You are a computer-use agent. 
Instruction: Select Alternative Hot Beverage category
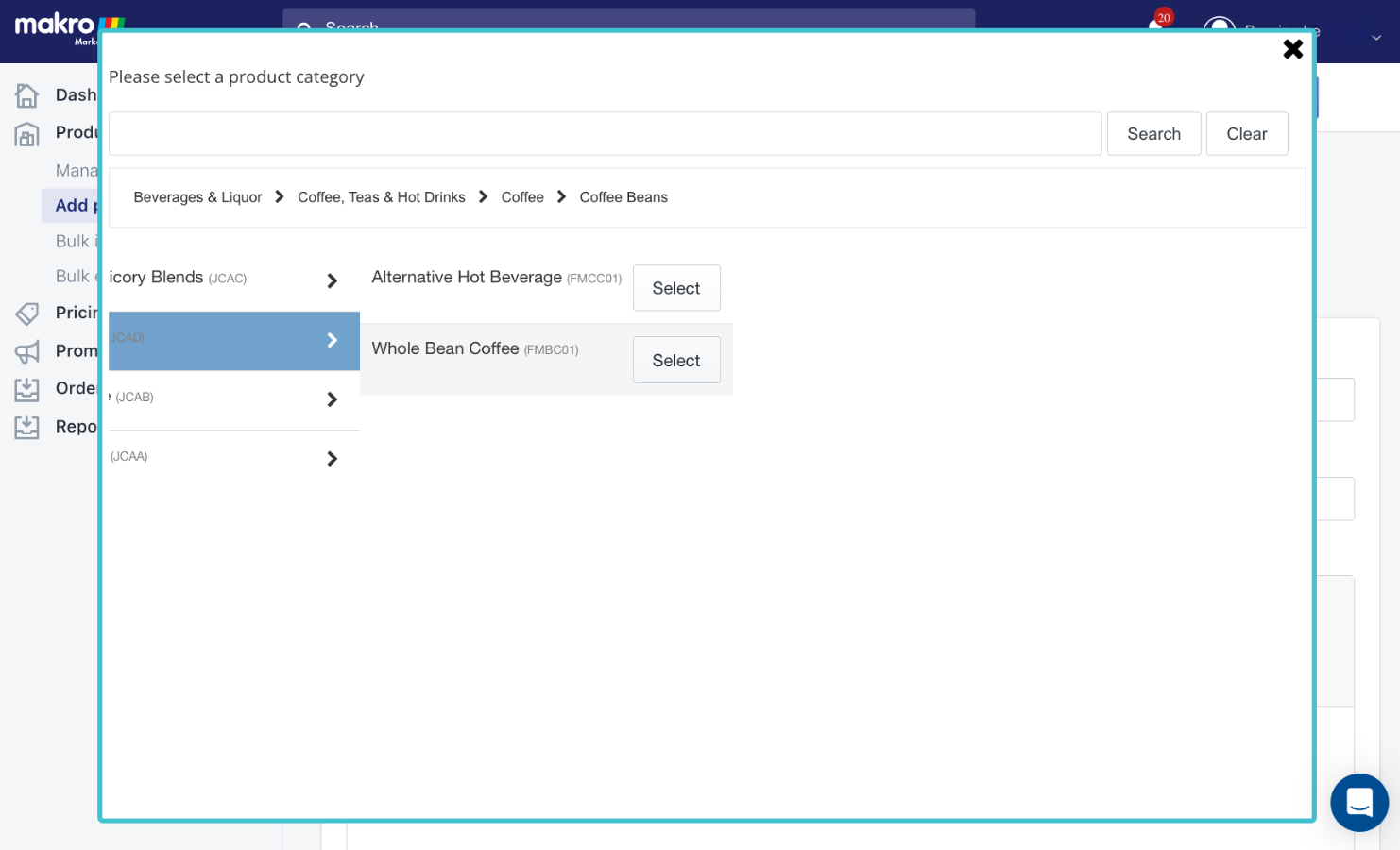pyautogui.click(x=676, y=288)
